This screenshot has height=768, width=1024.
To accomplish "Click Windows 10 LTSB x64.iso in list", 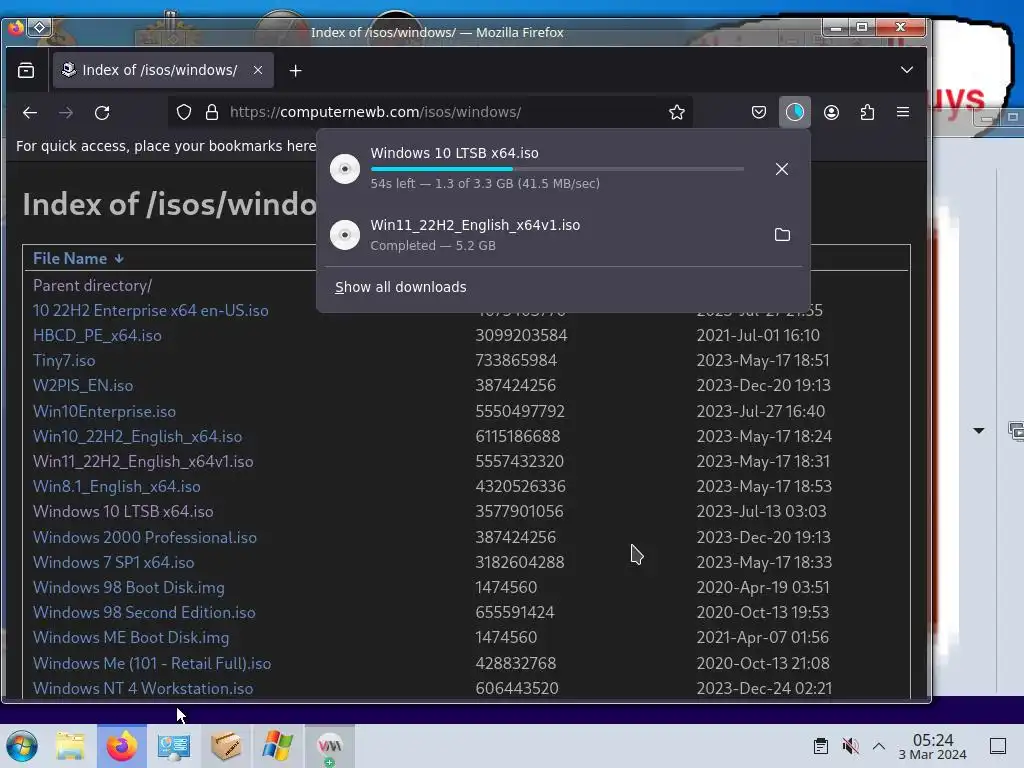I will click(123, 511).
